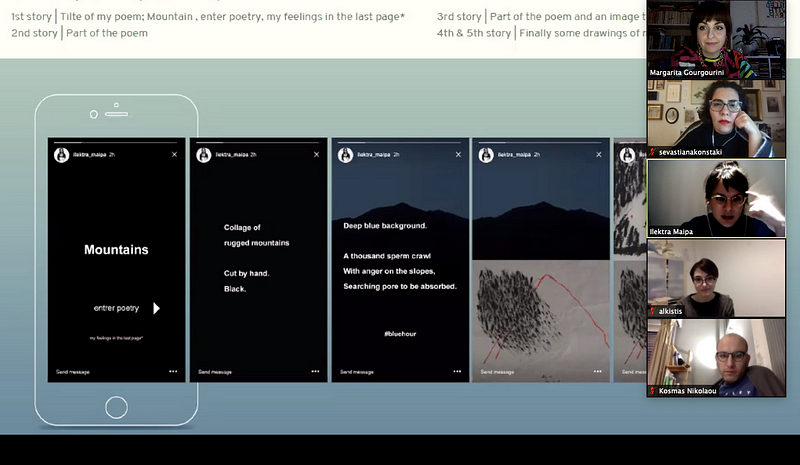
Task: Open the three-dot menu on the fourth story
Action: [598, 371]
